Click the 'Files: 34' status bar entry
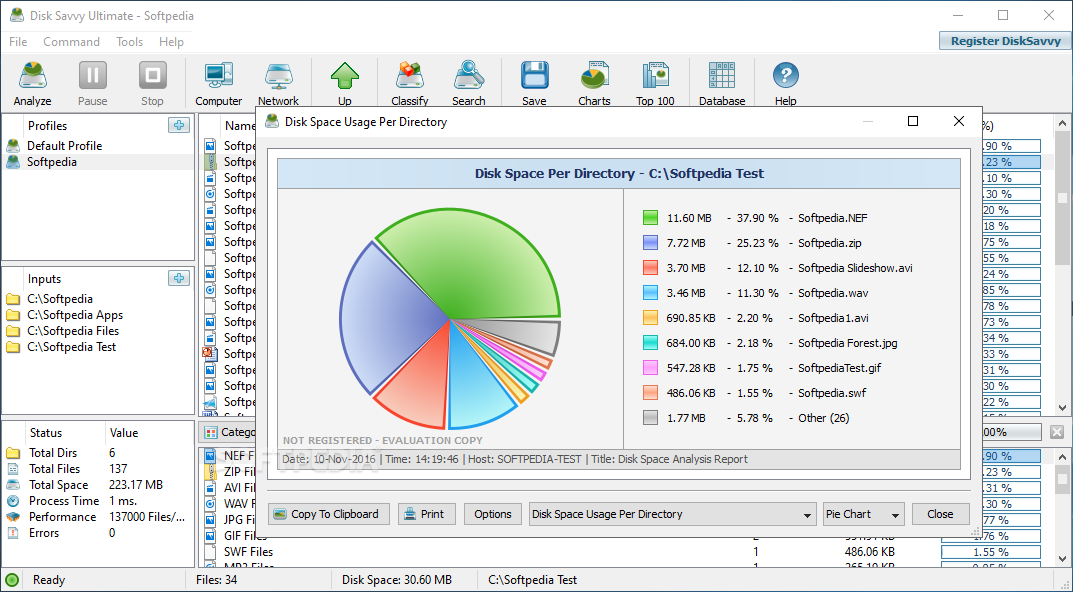This screenshot has height=592, width=1073. (x=216, y=580)
